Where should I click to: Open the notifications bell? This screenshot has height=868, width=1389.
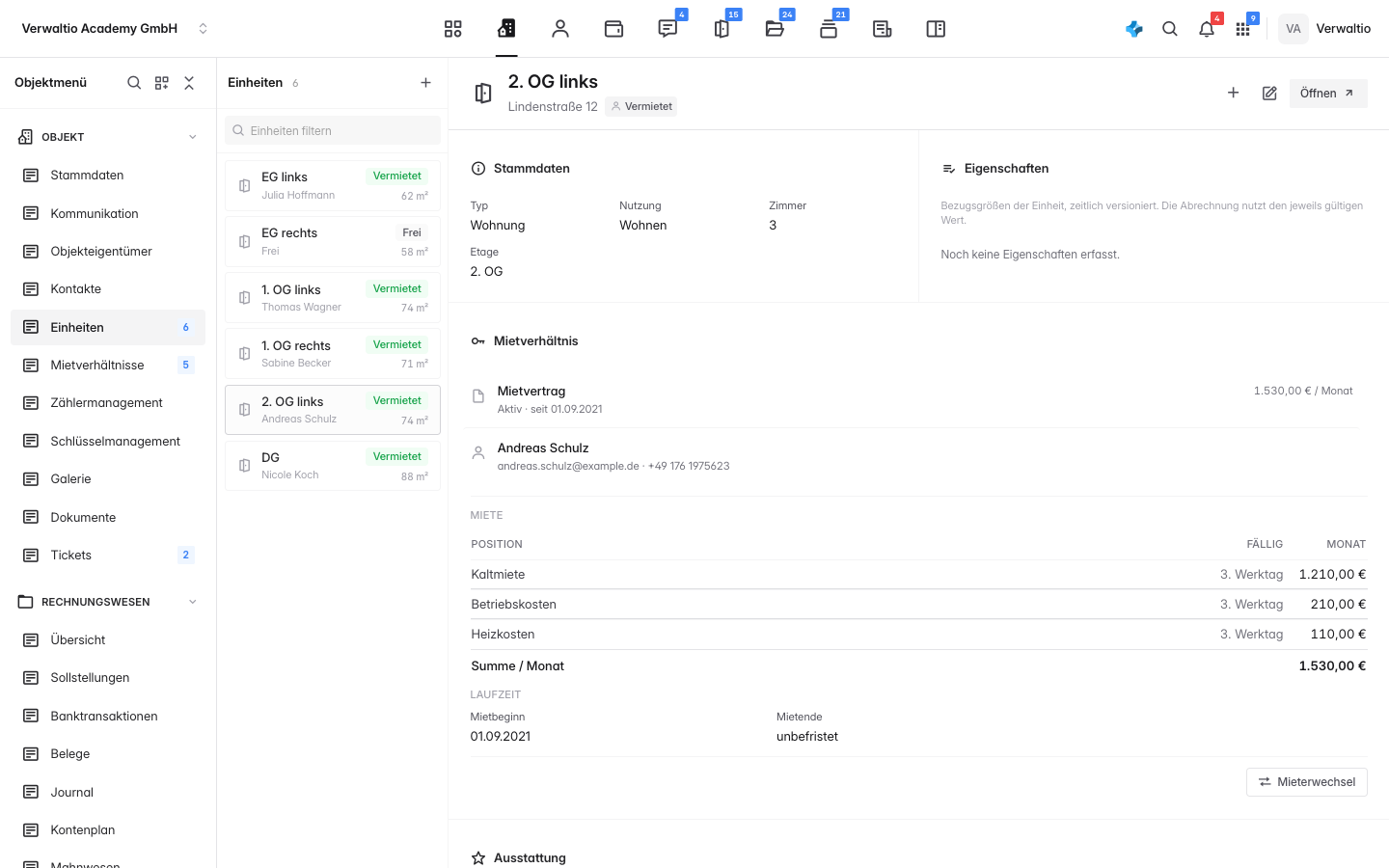[x=1207, y=29]
